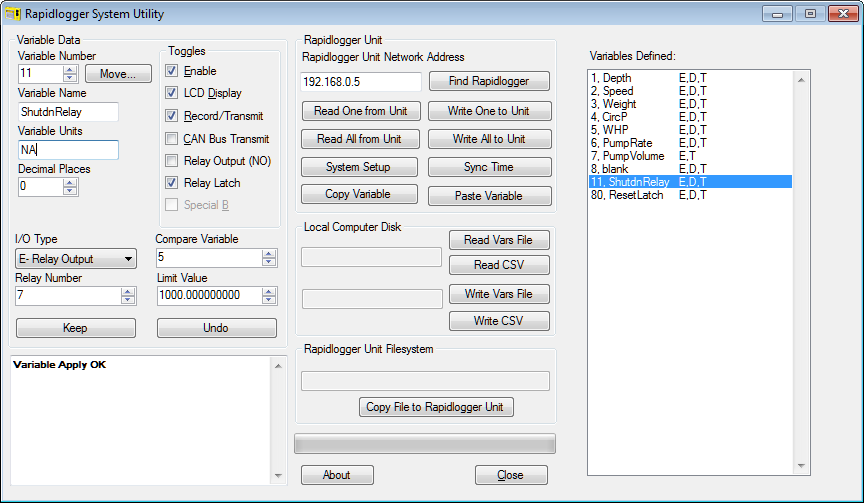The height and width of the screenshot is (503, 864).
Task: Select '8, blank' in variables list
Action: tap(690, 169)
